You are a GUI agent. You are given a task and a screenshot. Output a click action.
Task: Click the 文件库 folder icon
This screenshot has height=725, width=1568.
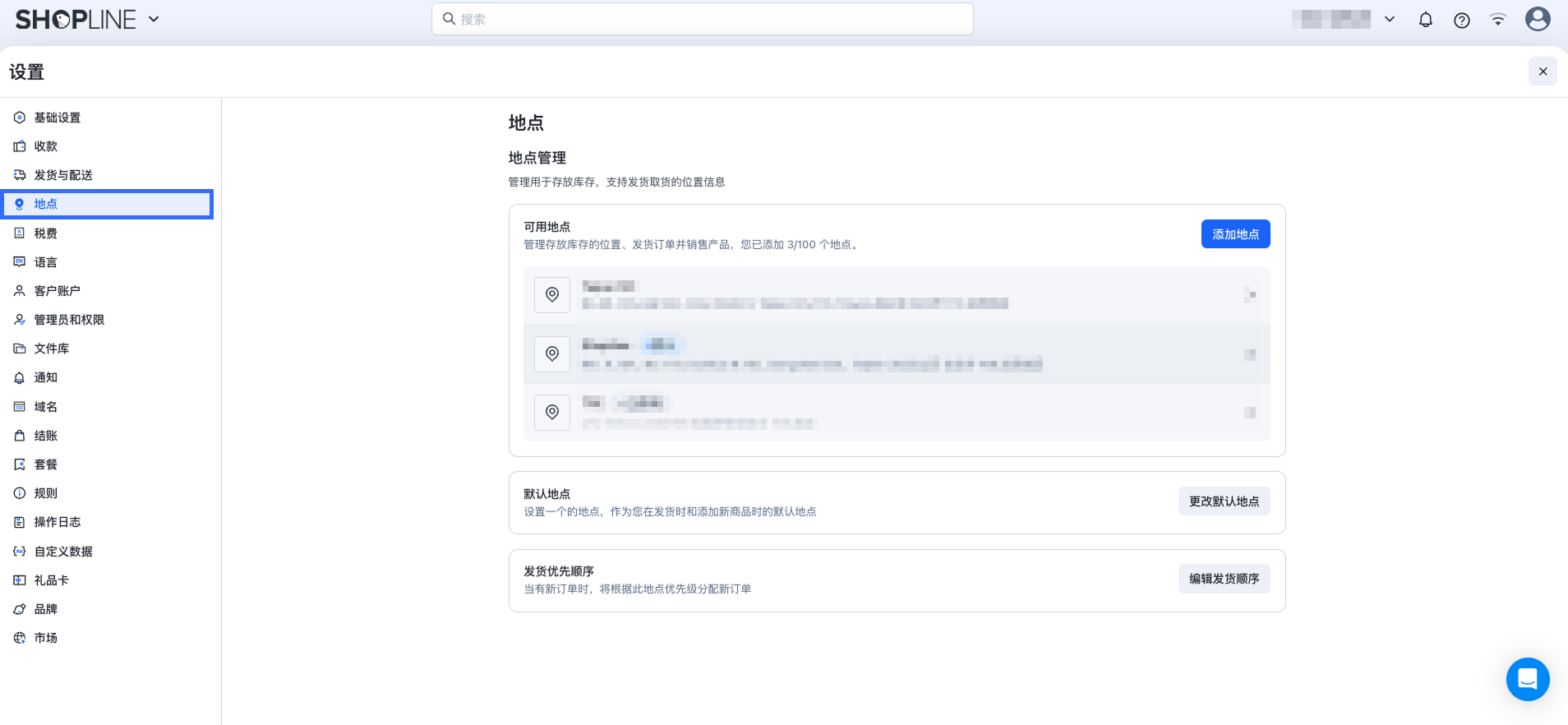tap(20, 349)
